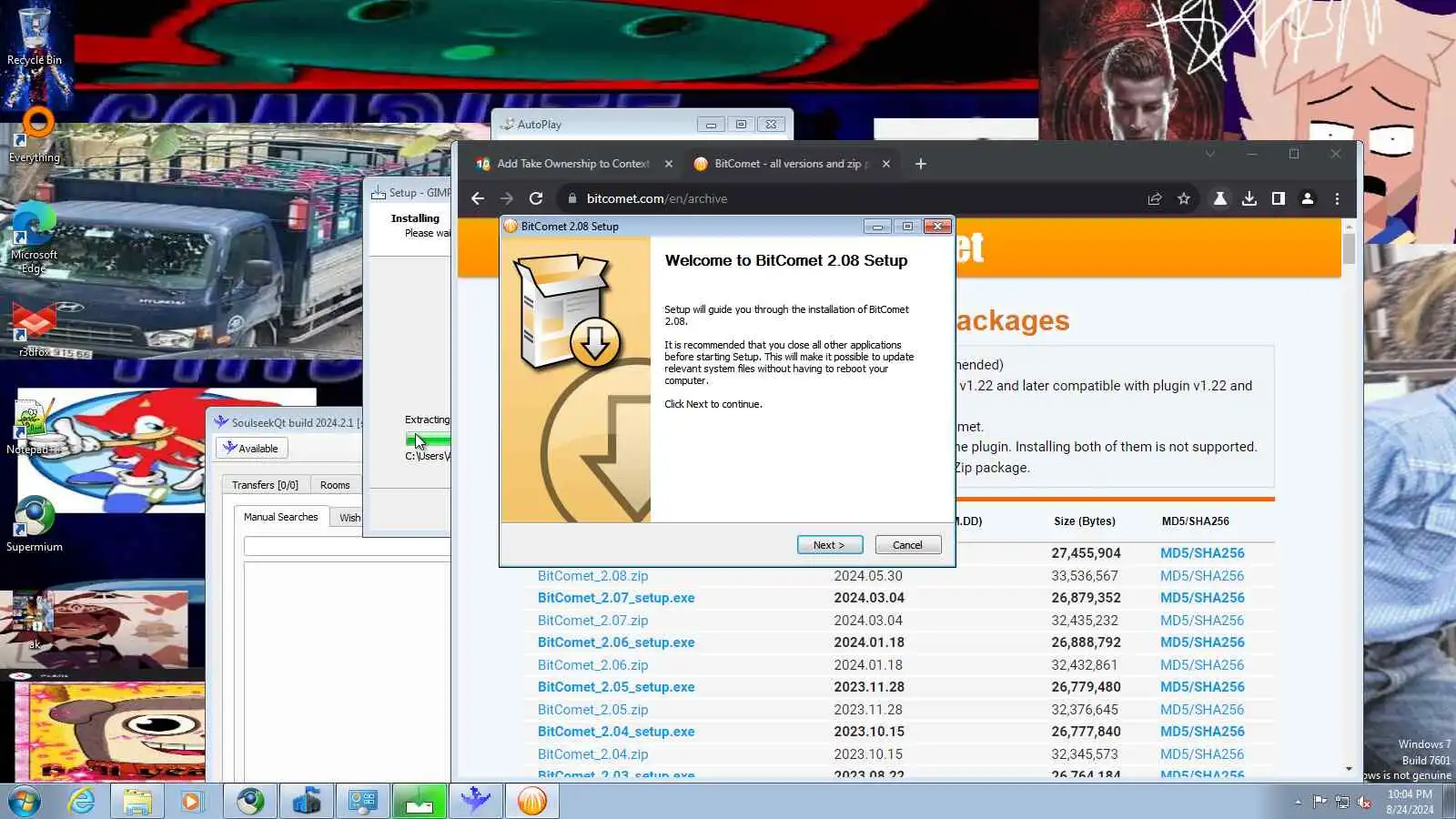
Task: Open the flask experiments icon
Action: tap(1220, 198)
